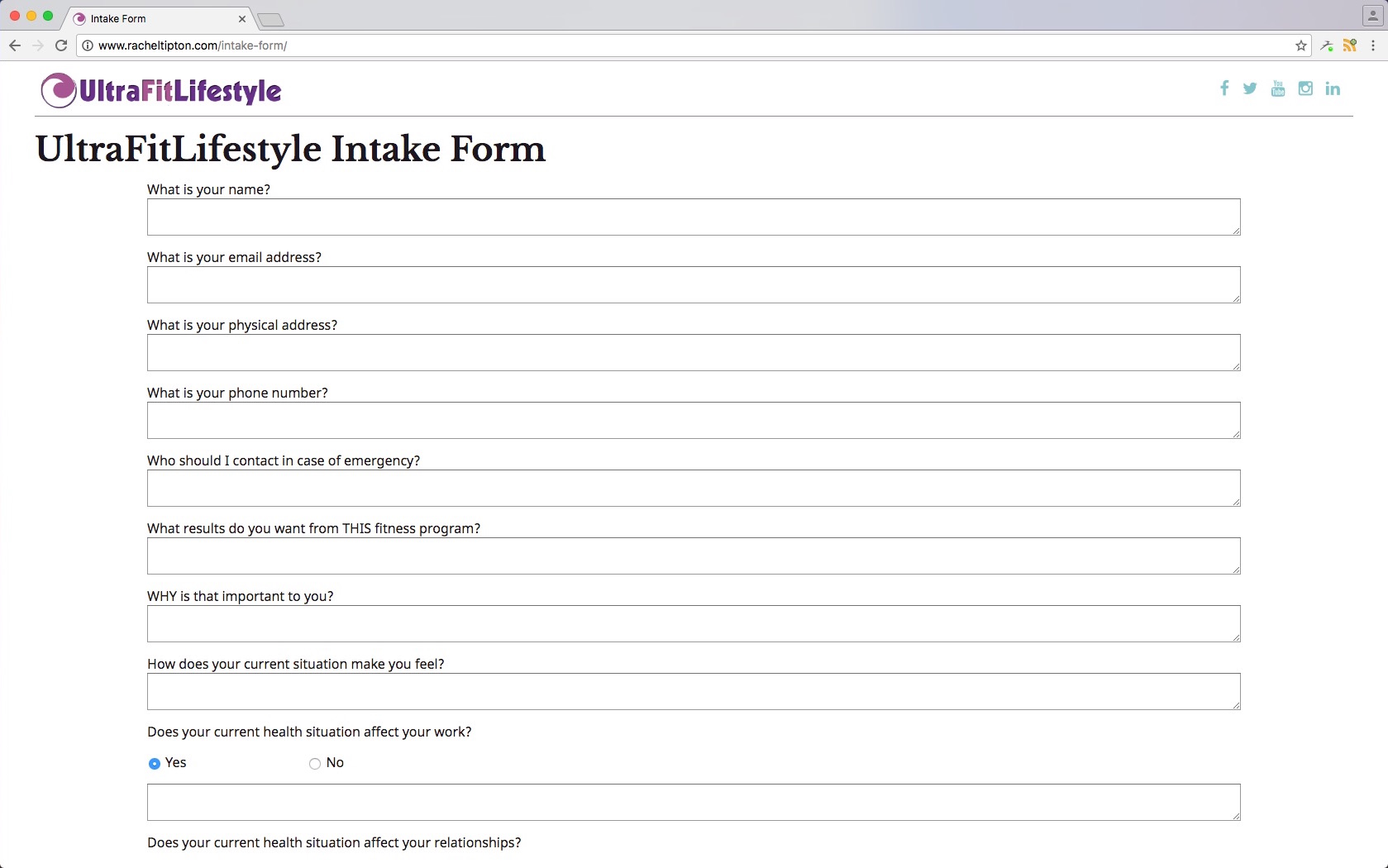Click the 'WHY is that important to you?' label
The image size is (1388, 868).
240,596
